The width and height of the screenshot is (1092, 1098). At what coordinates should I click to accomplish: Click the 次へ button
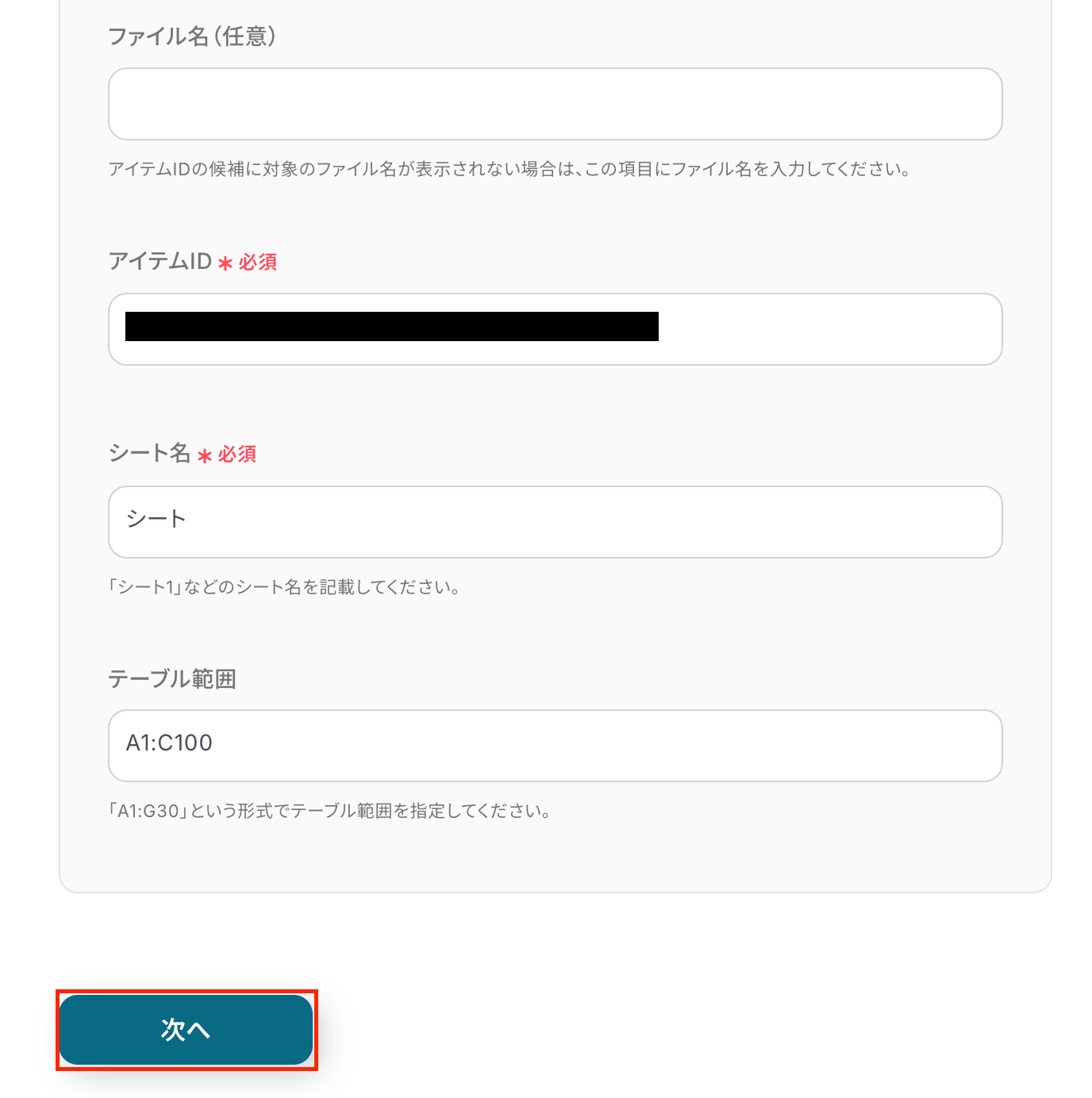(186, 1029)
